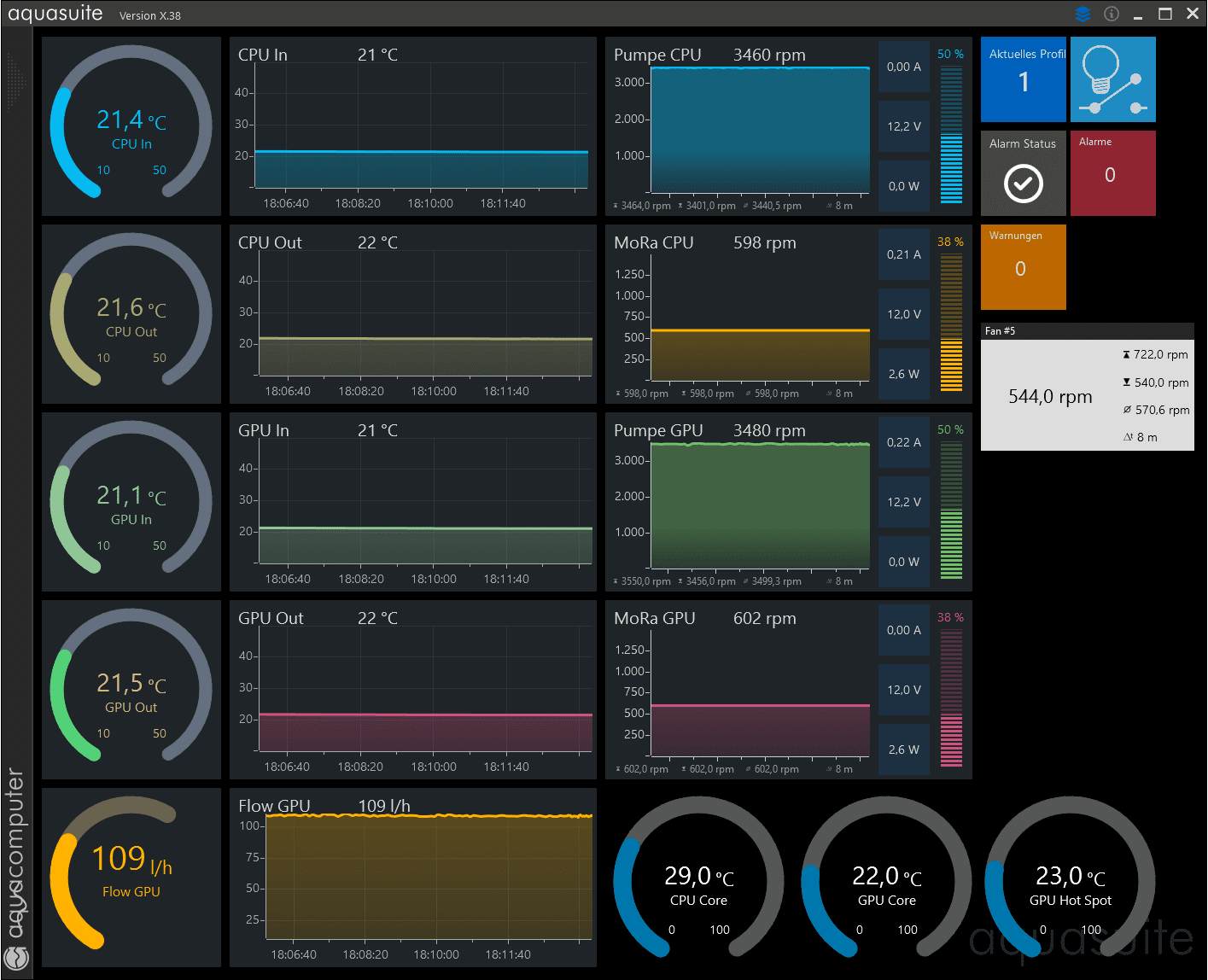
Task: Click the Alarm Status checkmark icon
Action: coord(1023,183)
